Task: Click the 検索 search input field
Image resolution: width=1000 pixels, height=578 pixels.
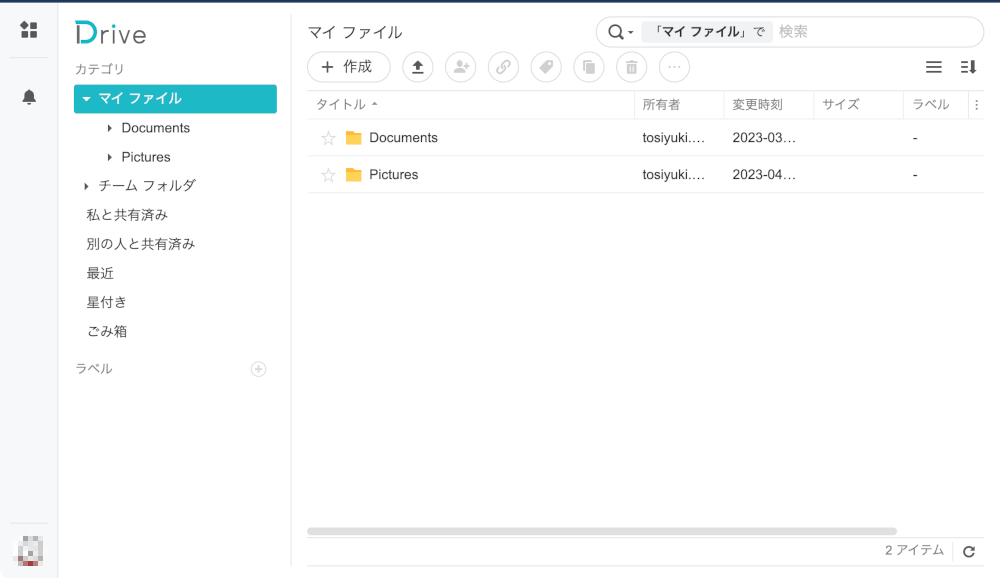Action: [x=874, y=32]
